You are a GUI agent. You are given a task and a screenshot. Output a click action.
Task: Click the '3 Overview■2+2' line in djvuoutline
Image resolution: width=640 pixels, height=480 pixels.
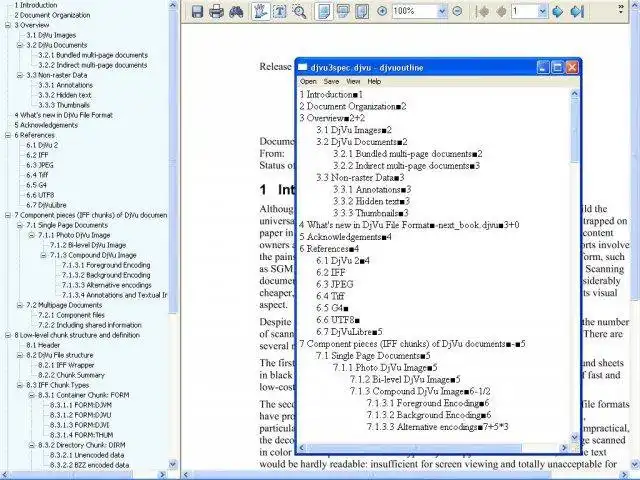[332, 118]
